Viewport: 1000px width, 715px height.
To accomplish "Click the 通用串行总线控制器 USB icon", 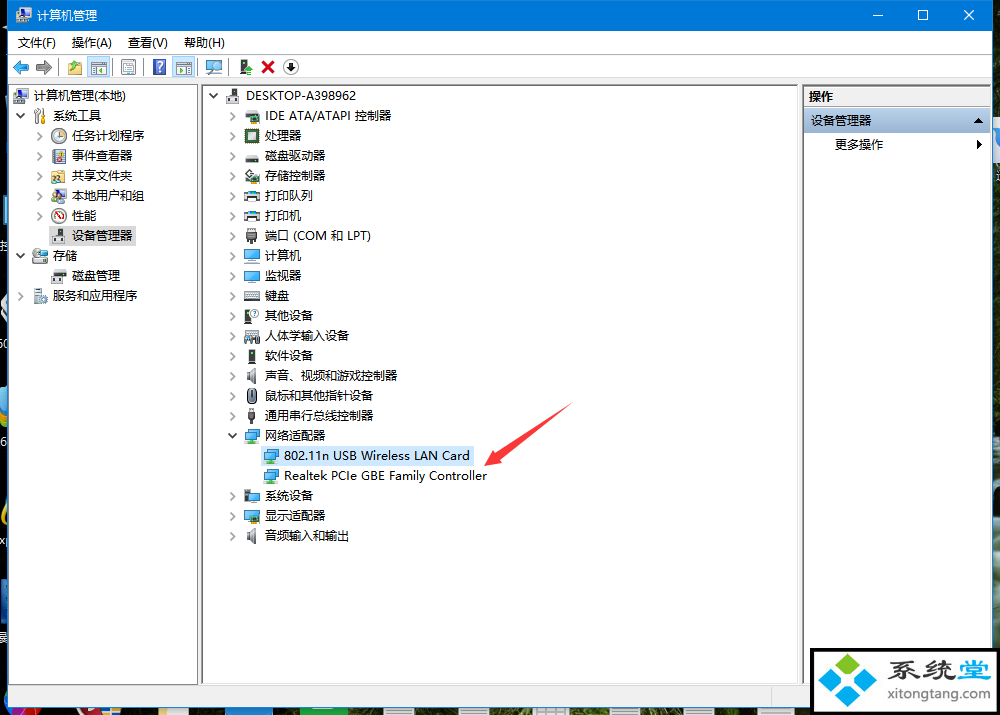I will (x=251, y=416).
